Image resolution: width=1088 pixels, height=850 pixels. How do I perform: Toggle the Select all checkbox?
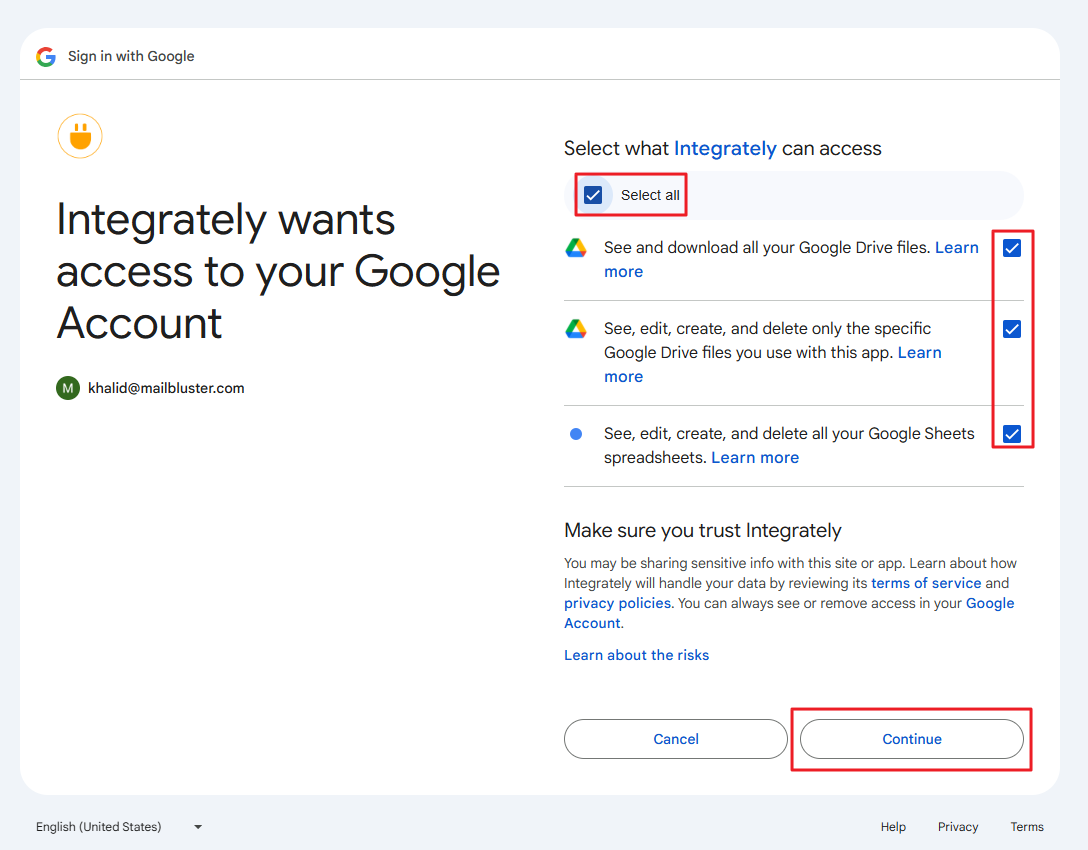coord(593,195)
